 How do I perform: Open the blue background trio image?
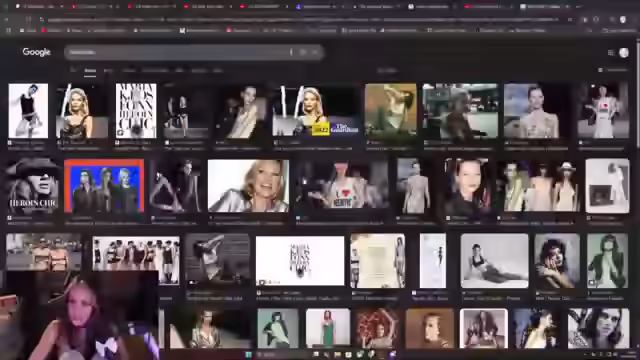[104, 186]
